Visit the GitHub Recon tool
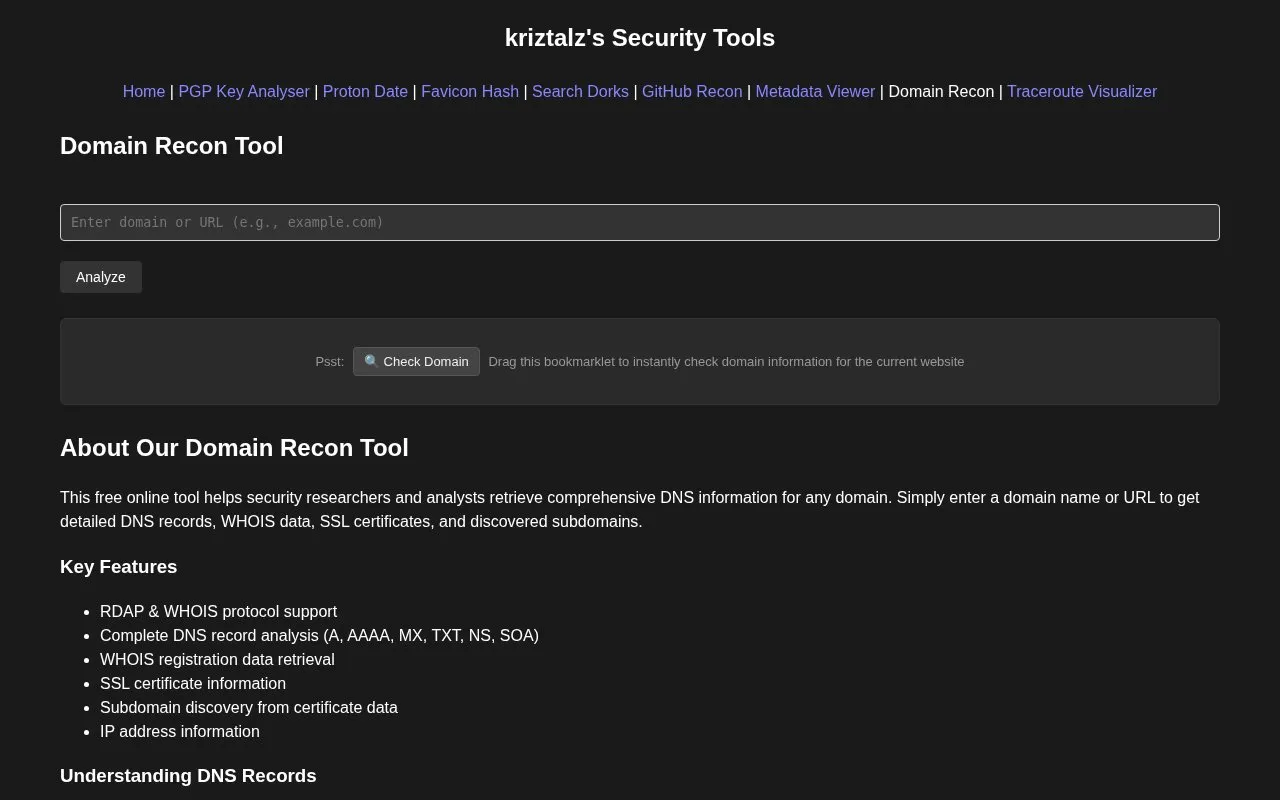1280x800 pixels. [x=692, y=91]
